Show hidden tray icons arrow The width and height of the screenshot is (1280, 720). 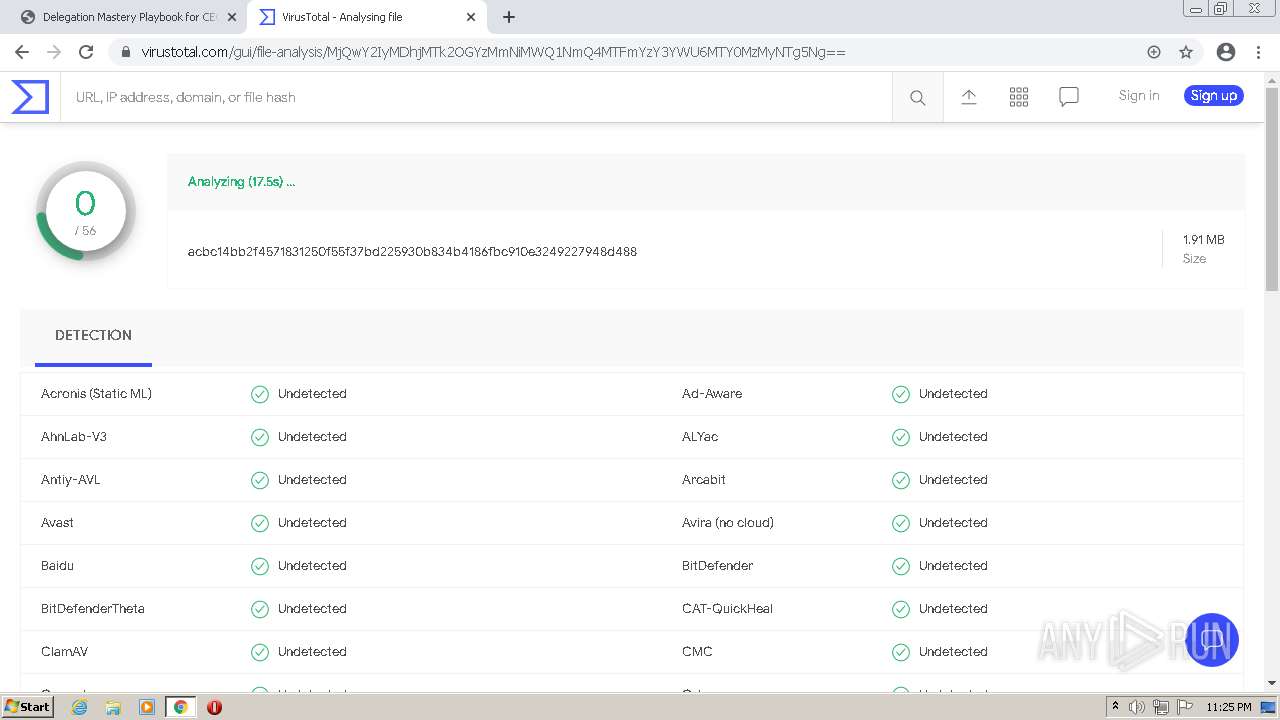1116,707
